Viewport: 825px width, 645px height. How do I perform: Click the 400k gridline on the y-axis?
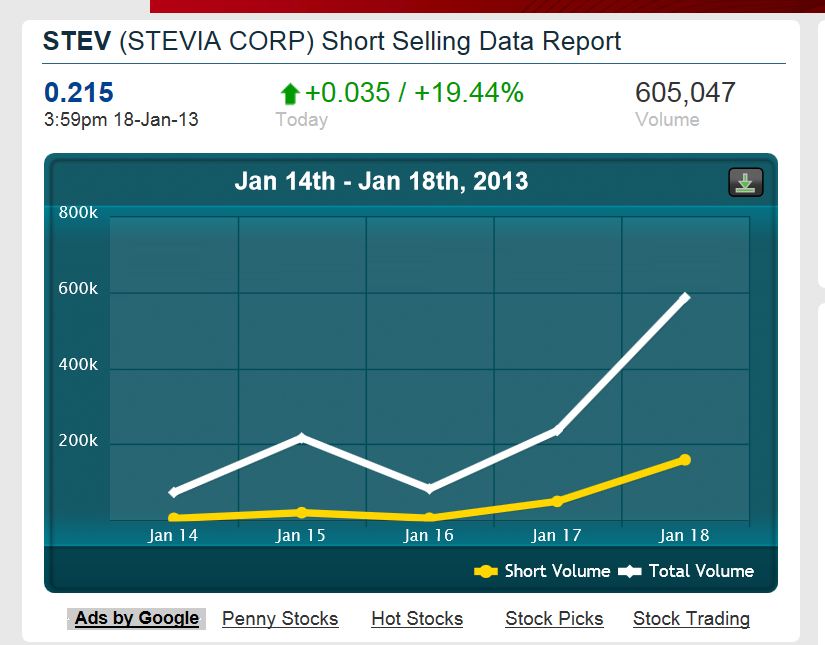(79, 364)
